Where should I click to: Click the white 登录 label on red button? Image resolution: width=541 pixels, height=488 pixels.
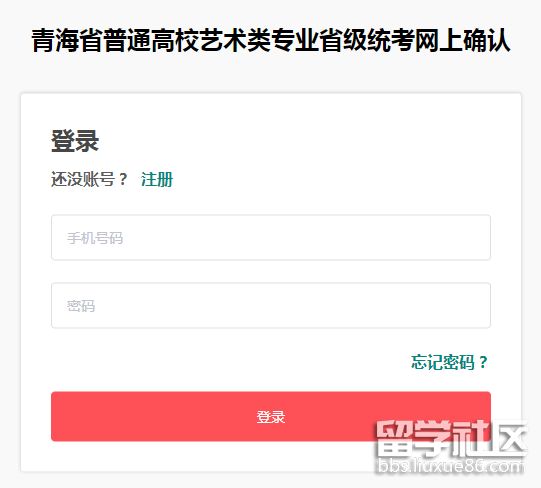(x=271, y=417)
